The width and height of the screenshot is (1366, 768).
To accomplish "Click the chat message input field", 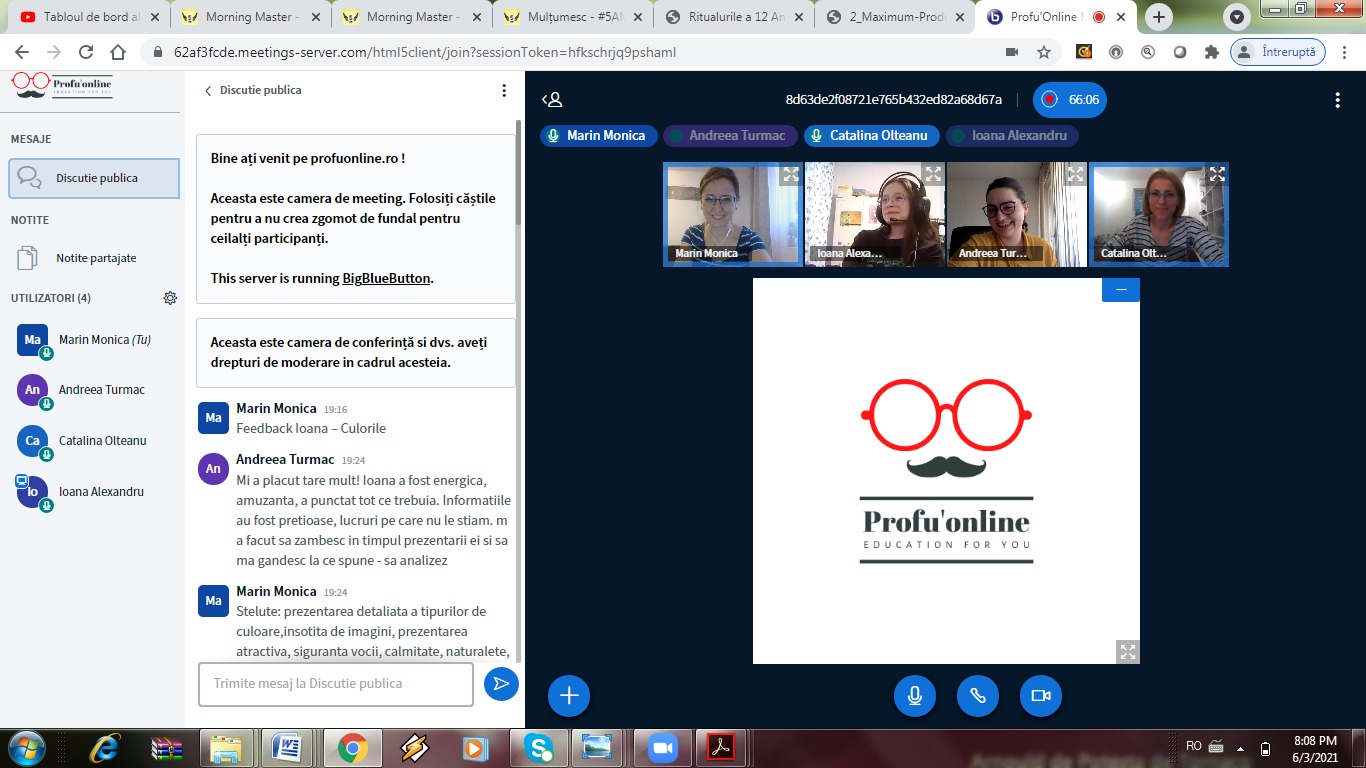I will click(335, 684).
